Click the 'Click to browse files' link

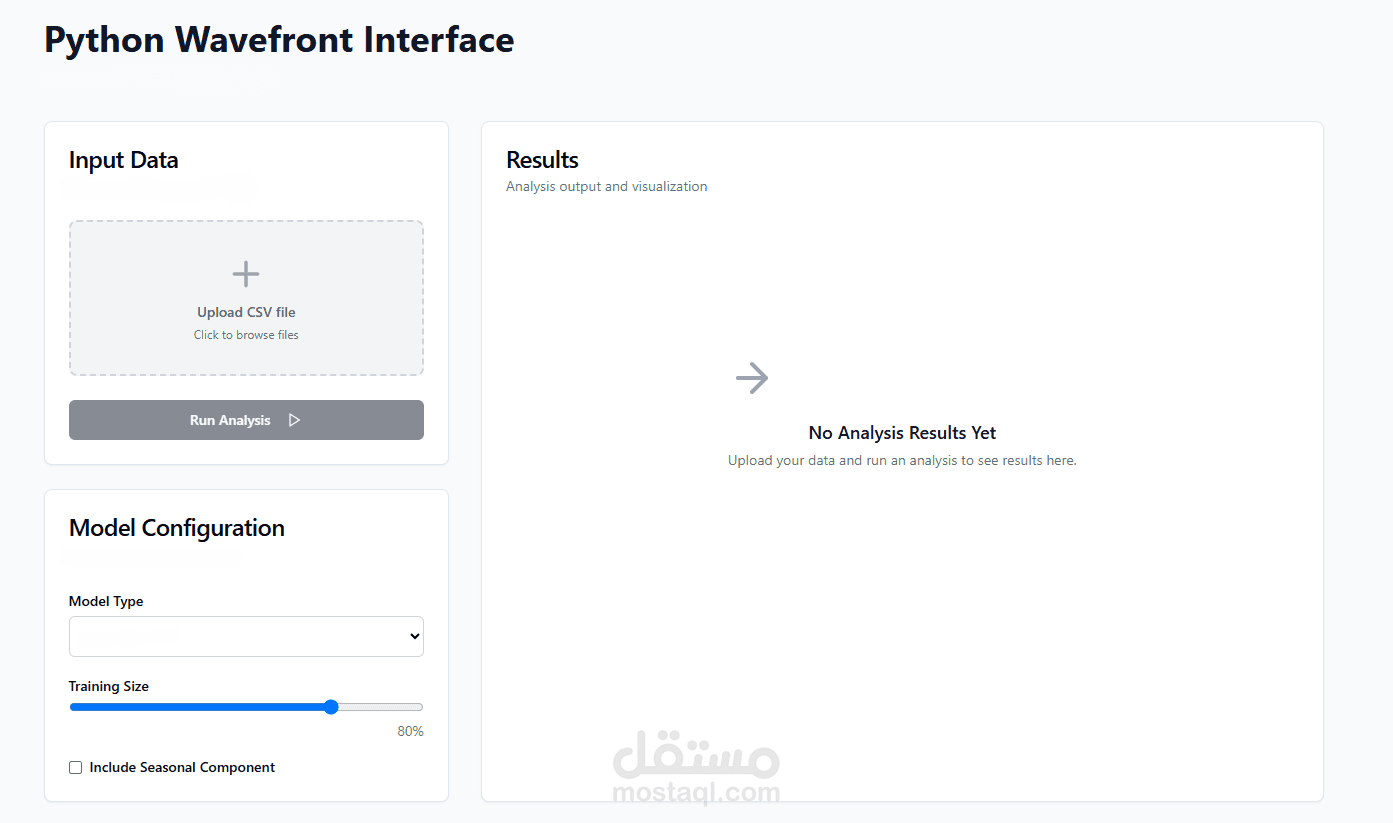(x=246, y=335)
